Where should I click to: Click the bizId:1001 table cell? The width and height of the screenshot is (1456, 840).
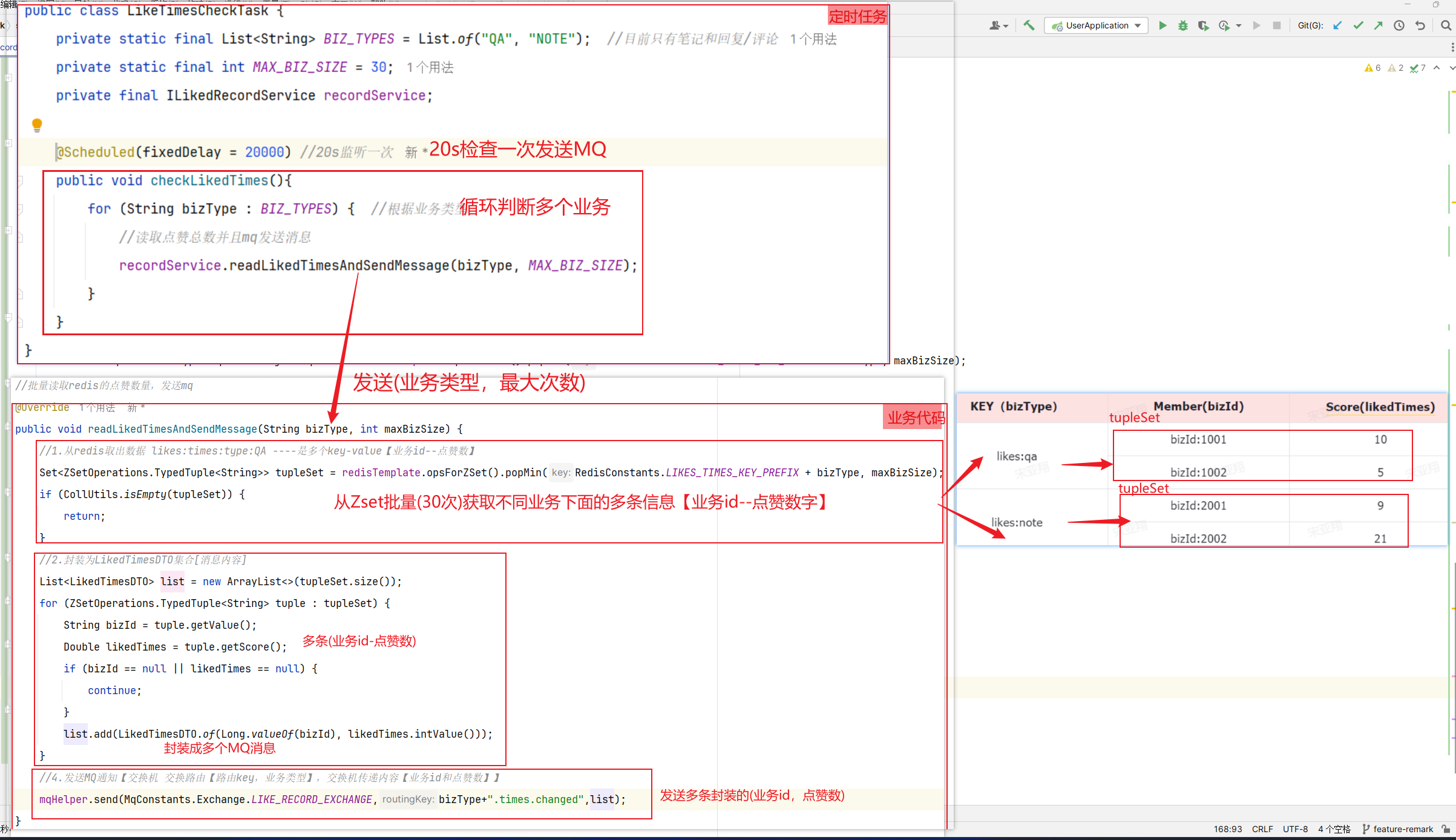tap(1198, 439)
